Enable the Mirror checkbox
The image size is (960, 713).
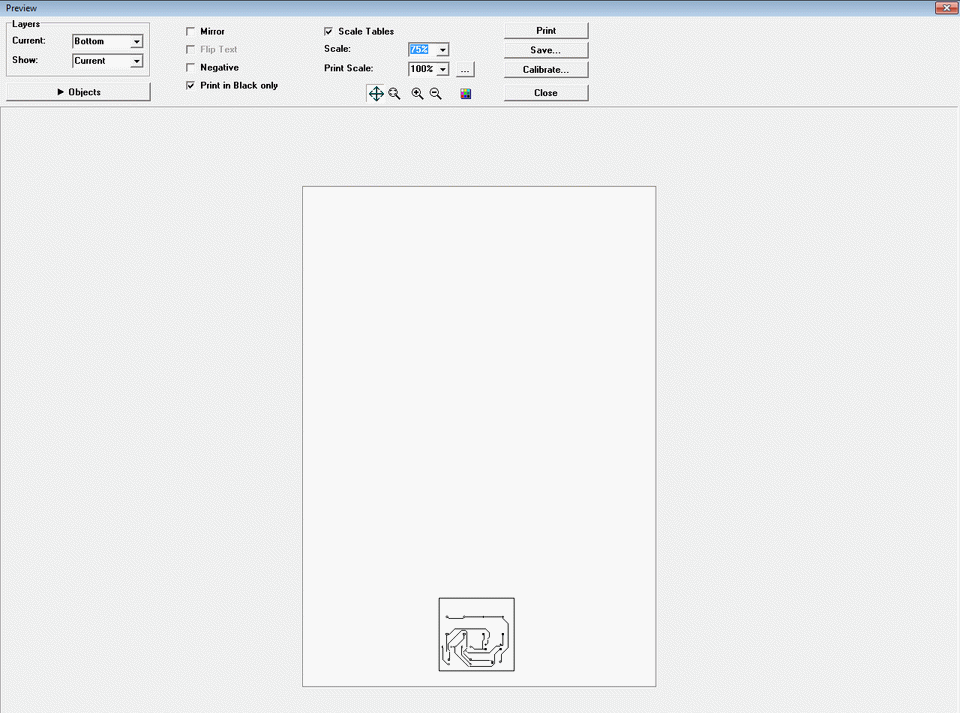[x=190, y=31]
